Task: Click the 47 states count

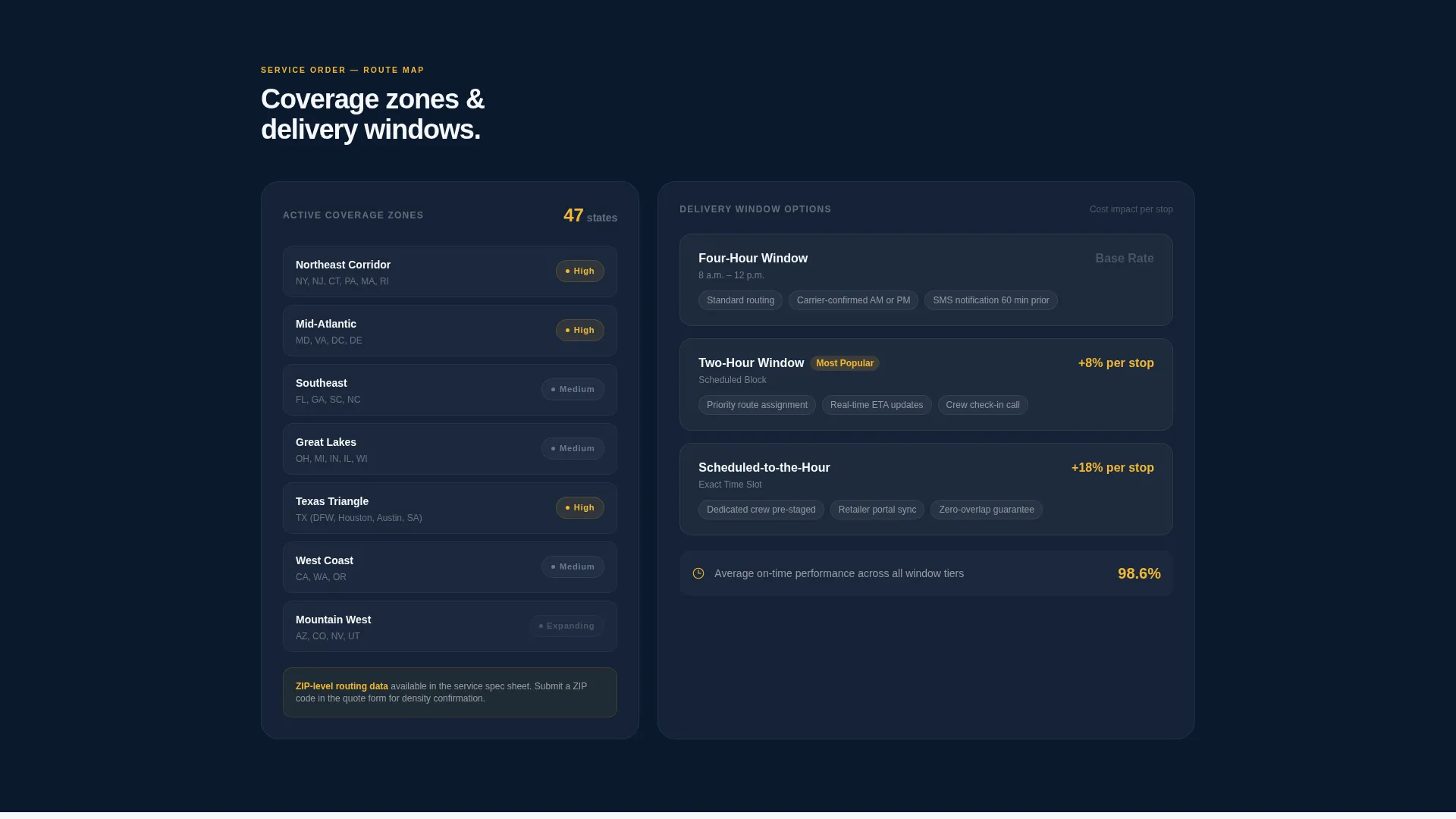Action: (x=590, y=216)
